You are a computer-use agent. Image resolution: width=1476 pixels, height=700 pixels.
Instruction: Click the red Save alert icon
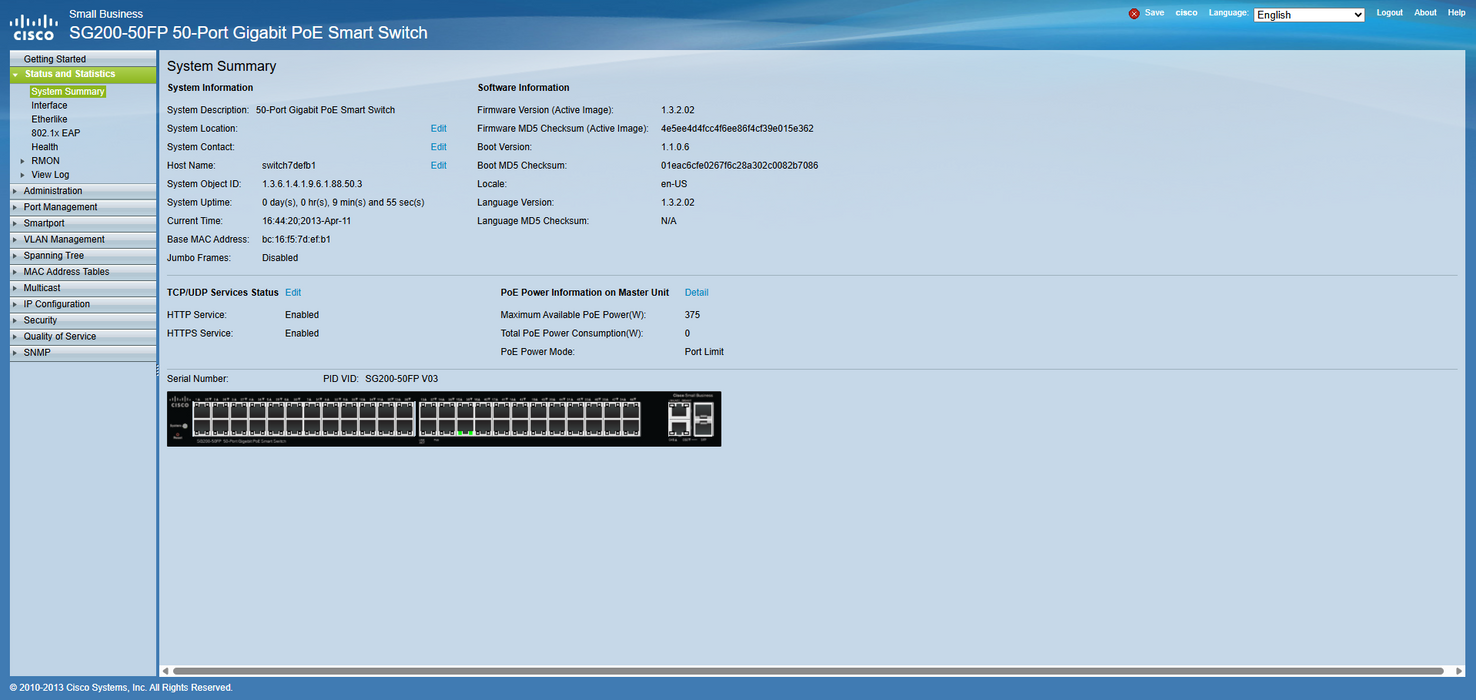[x=1134, y=14]
